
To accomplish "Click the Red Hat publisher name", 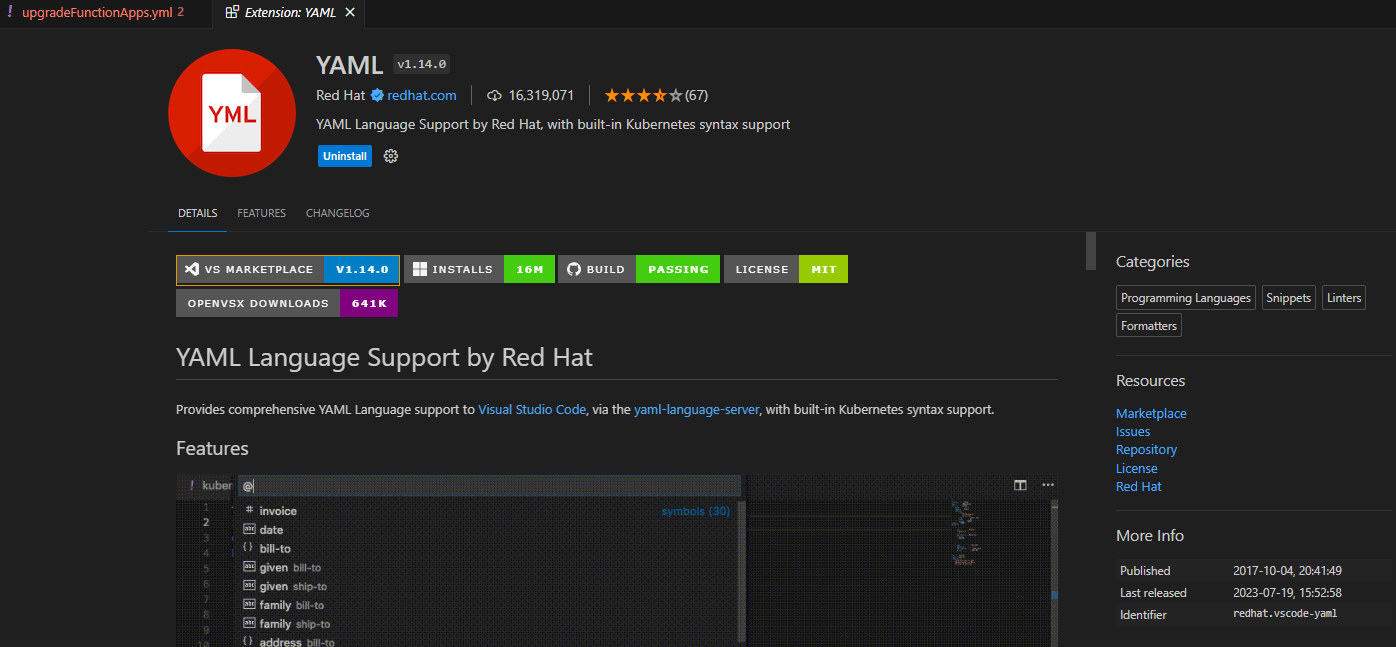I will pyautogui.click(x=341, y=96).
